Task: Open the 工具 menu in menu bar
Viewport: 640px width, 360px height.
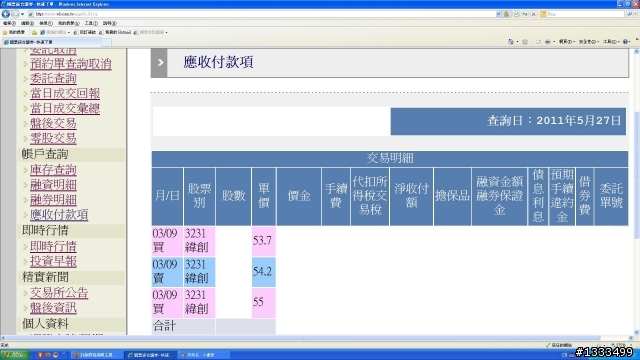Action: (x=91, y=23)
